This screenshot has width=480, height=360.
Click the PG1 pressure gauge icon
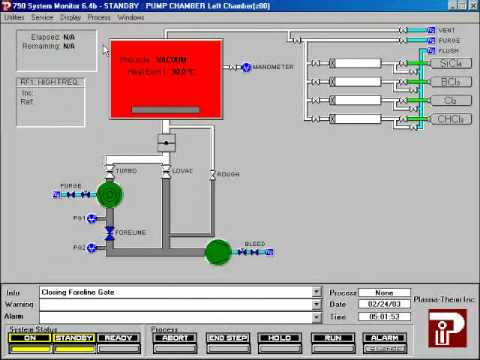(x=91, y=219)
